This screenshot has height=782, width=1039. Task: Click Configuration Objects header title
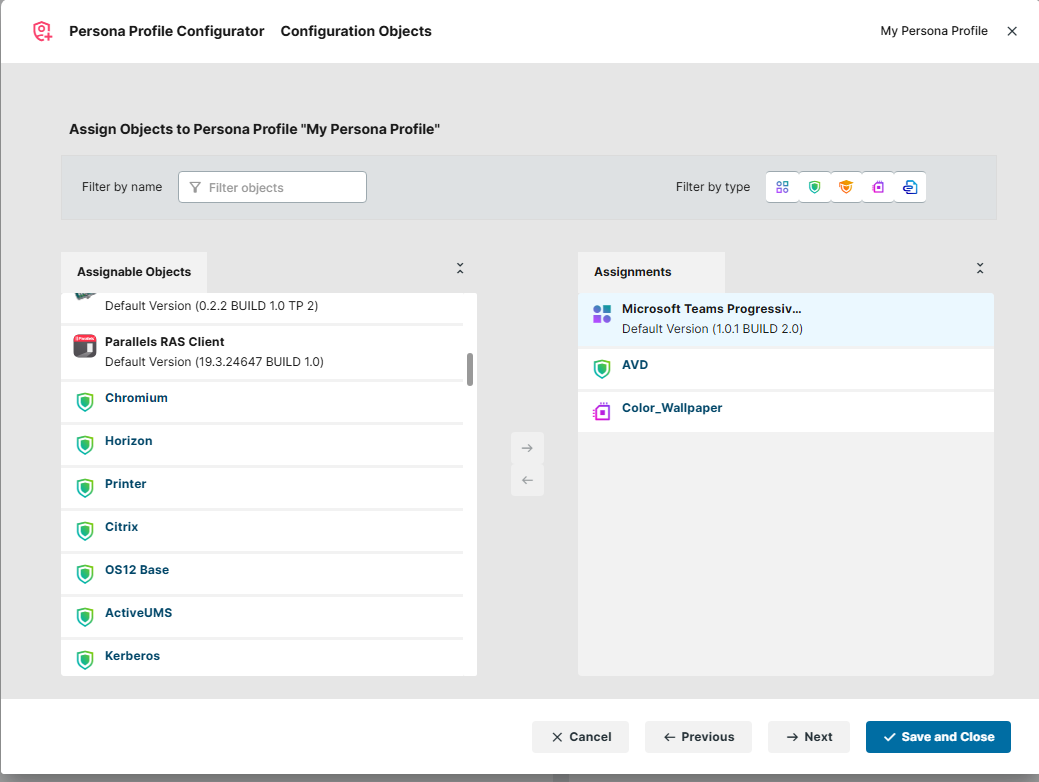tap(356, 31)
